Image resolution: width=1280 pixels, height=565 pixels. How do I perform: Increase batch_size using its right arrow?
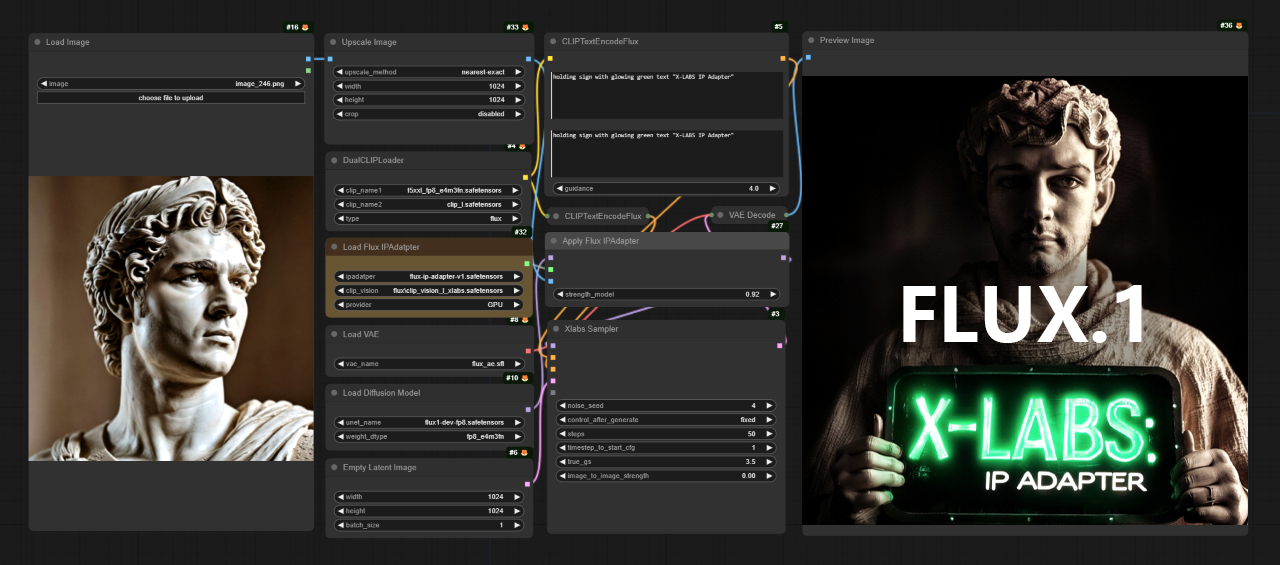click(x=518, y=525)
